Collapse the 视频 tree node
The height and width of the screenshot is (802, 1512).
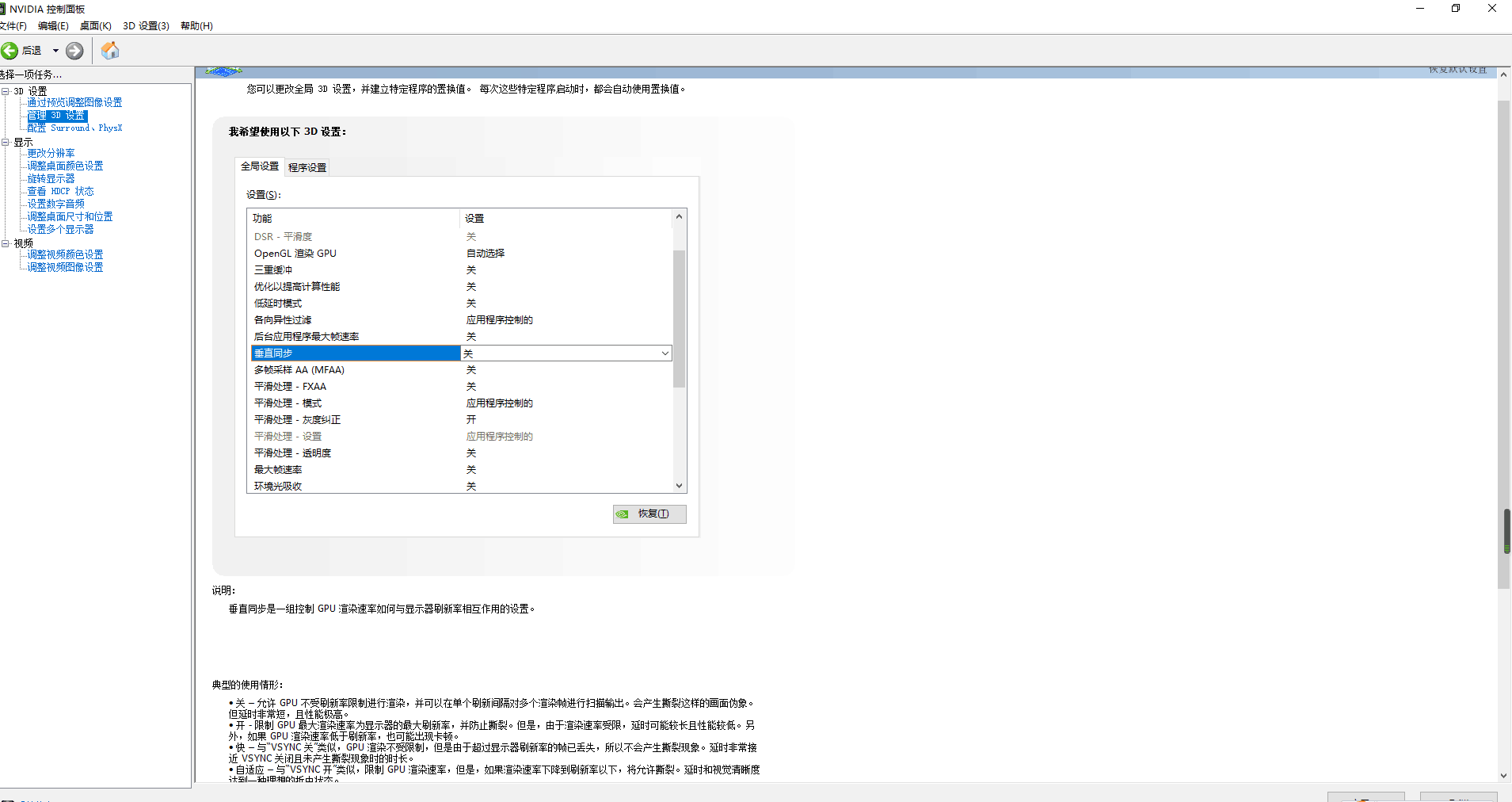(6, 243)
